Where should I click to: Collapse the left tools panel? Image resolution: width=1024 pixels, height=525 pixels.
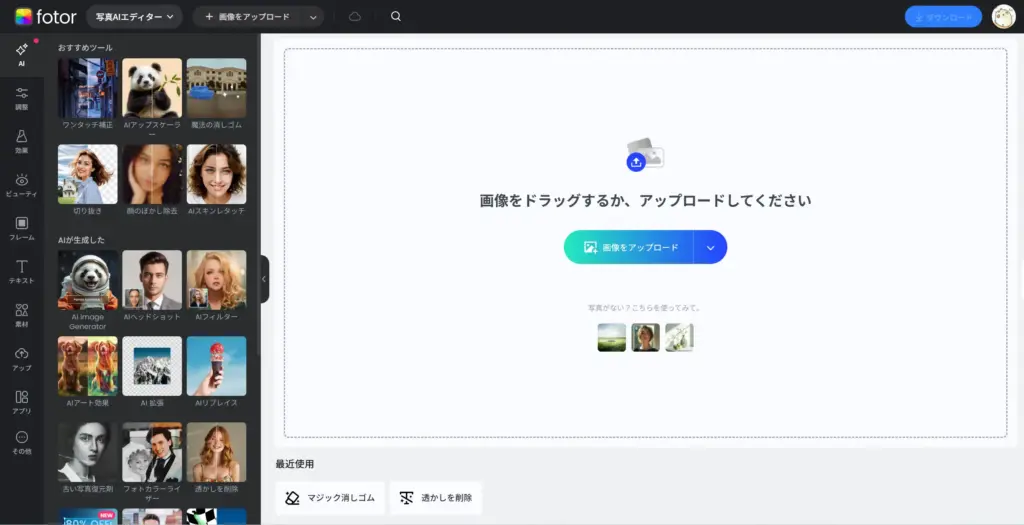(x=264, y=279)
